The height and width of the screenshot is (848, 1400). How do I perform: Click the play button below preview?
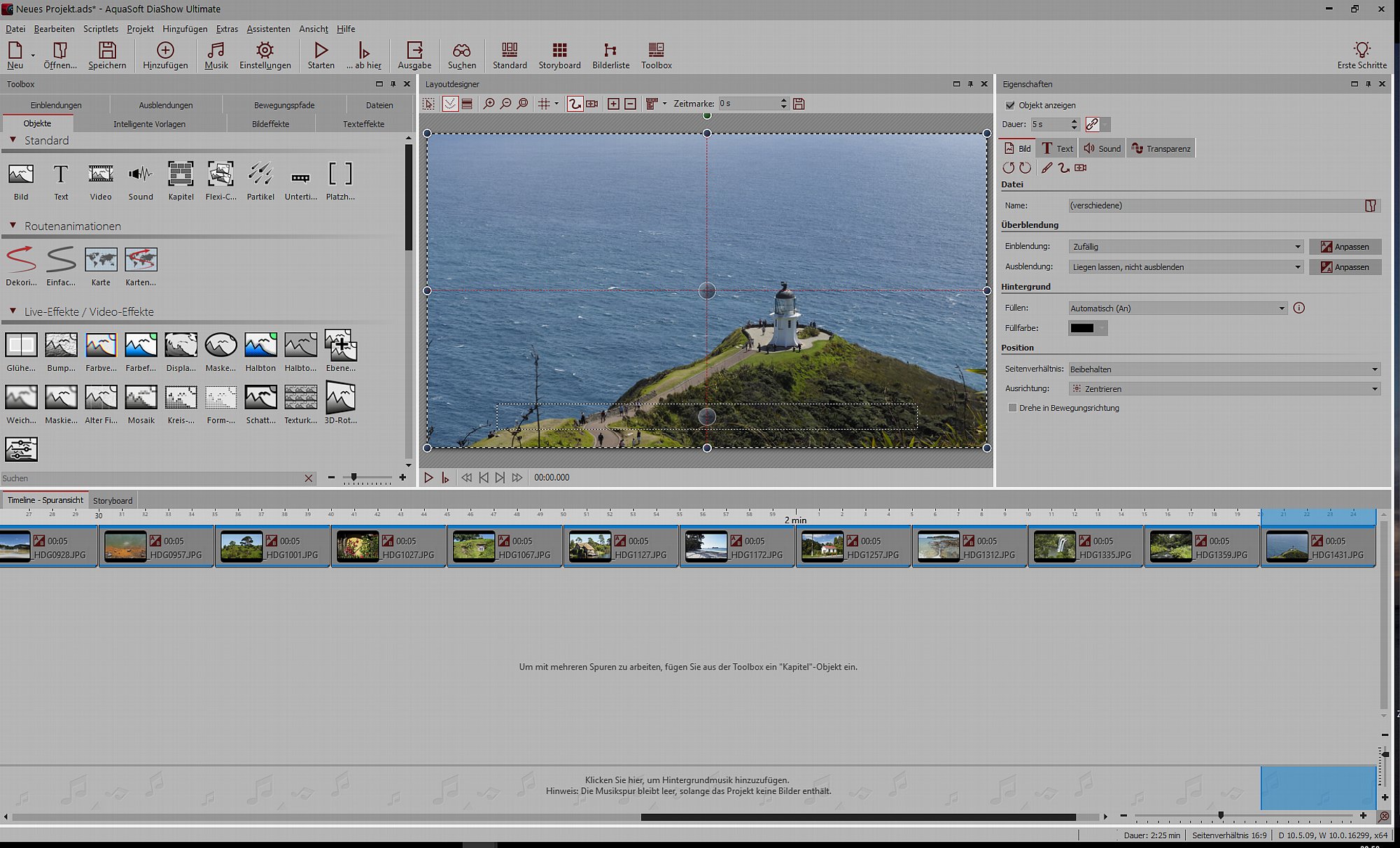tap(429, 477)
